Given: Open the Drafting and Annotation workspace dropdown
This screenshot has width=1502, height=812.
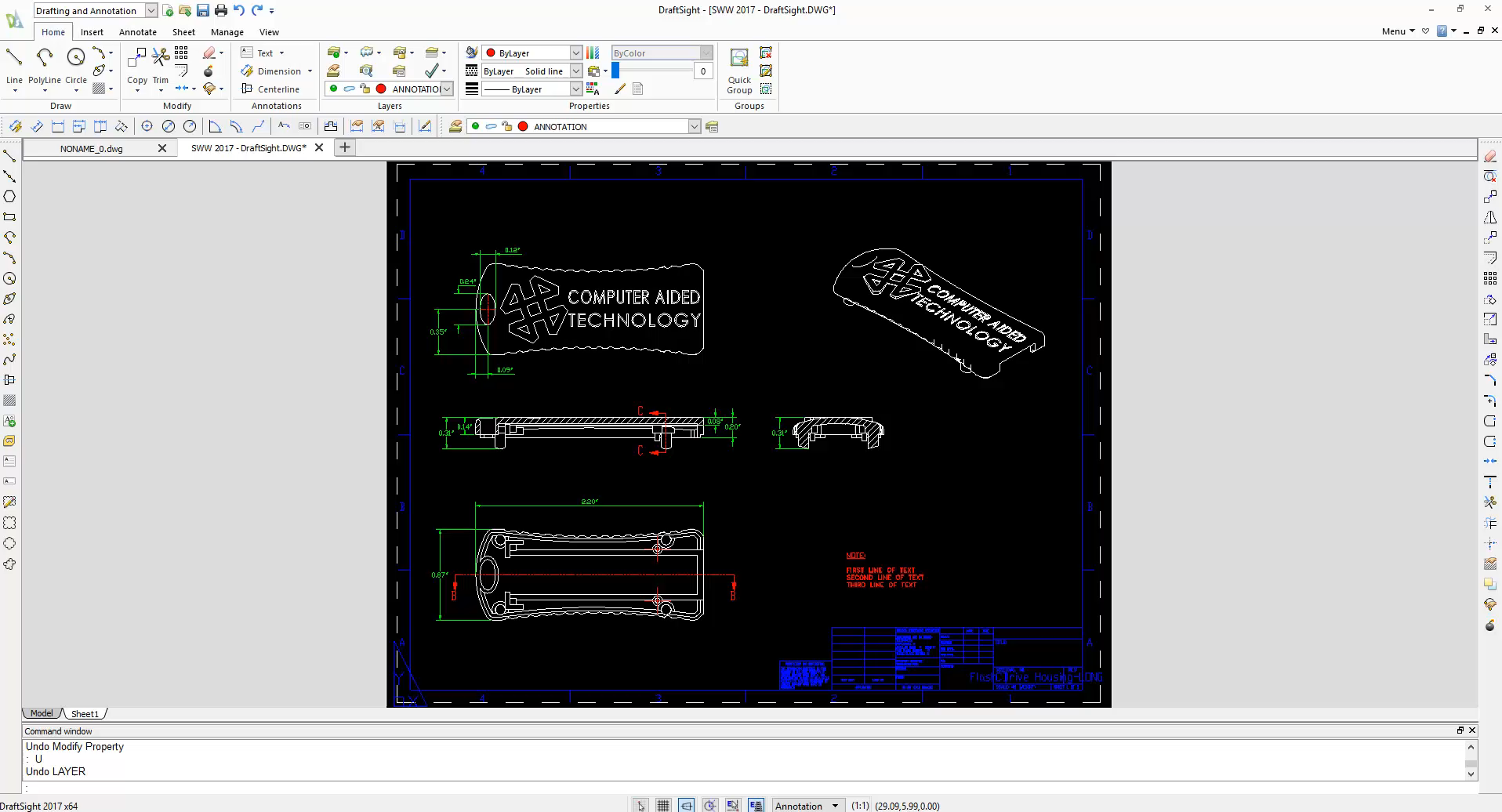Looking at the screenshot, I should point(151,10).
